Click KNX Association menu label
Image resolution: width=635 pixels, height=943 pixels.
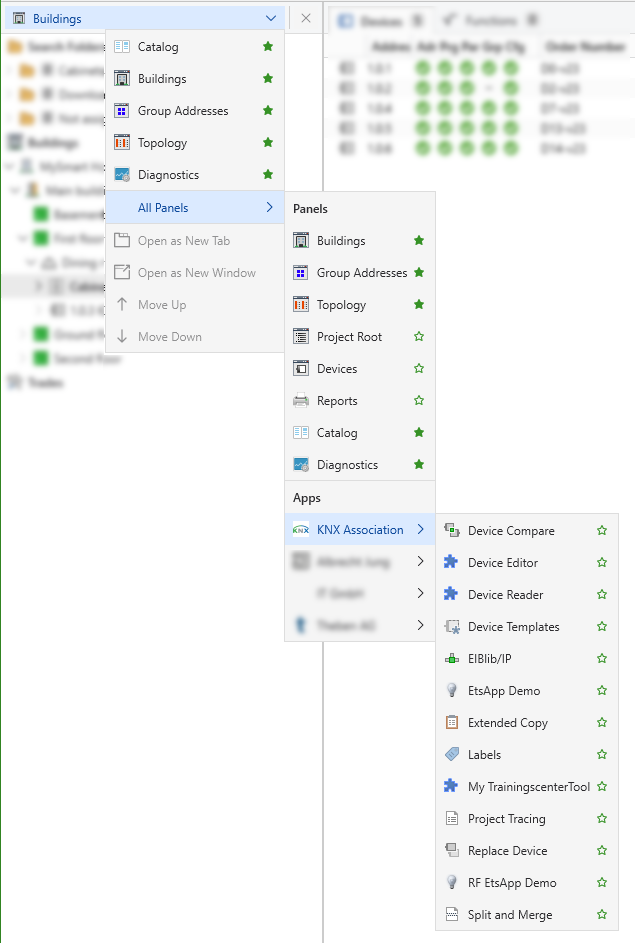[x=360, y=530]
